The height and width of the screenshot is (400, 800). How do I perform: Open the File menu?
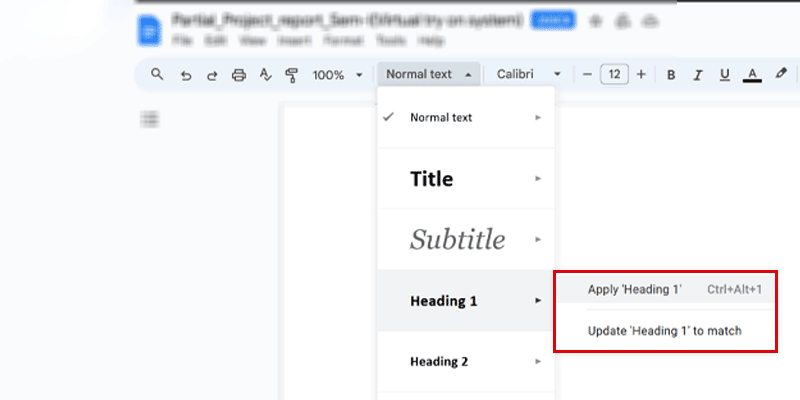point(182,41)
